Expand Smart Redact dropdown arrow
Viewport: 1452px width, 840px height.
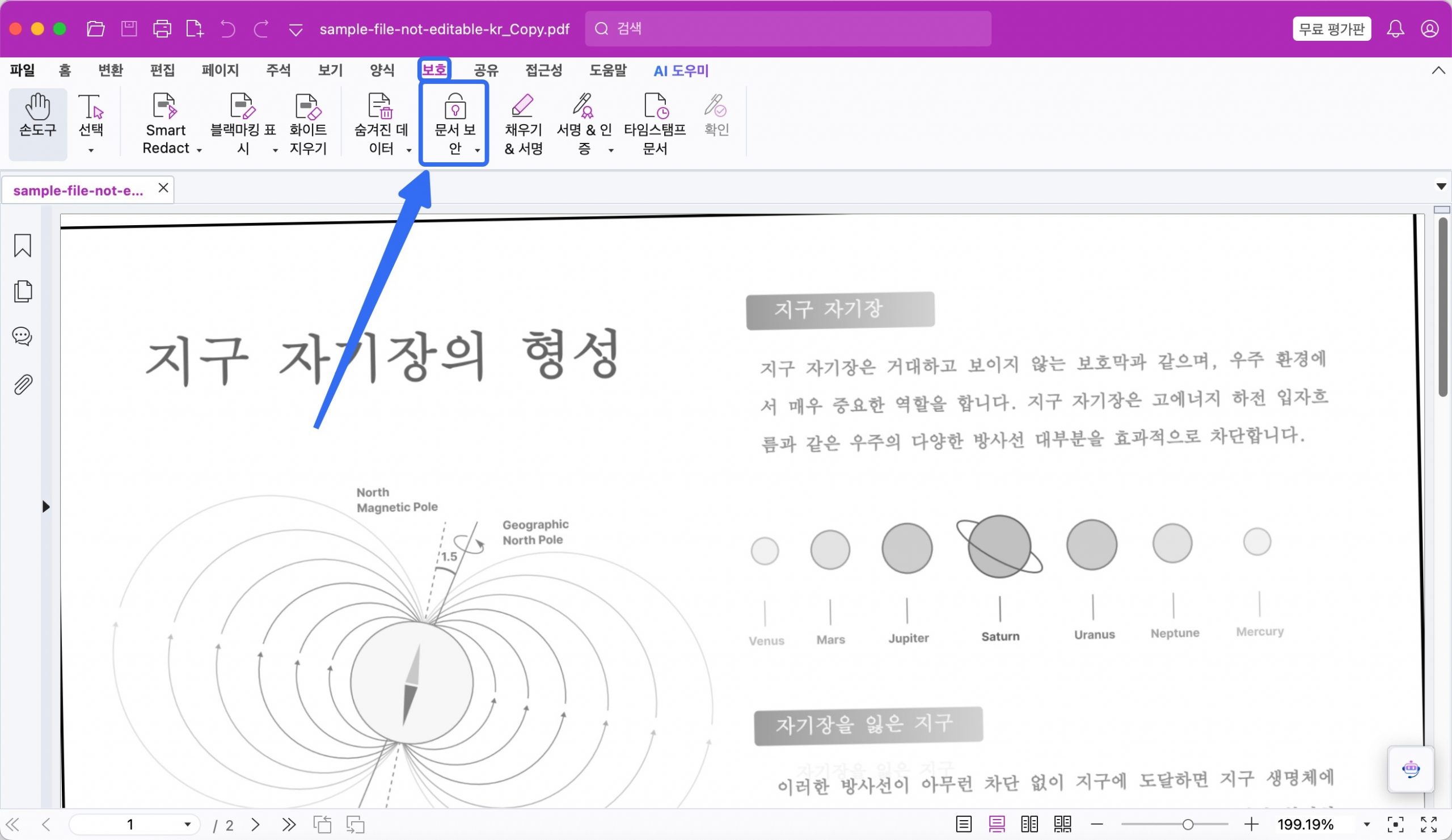(x=199, y=150)
